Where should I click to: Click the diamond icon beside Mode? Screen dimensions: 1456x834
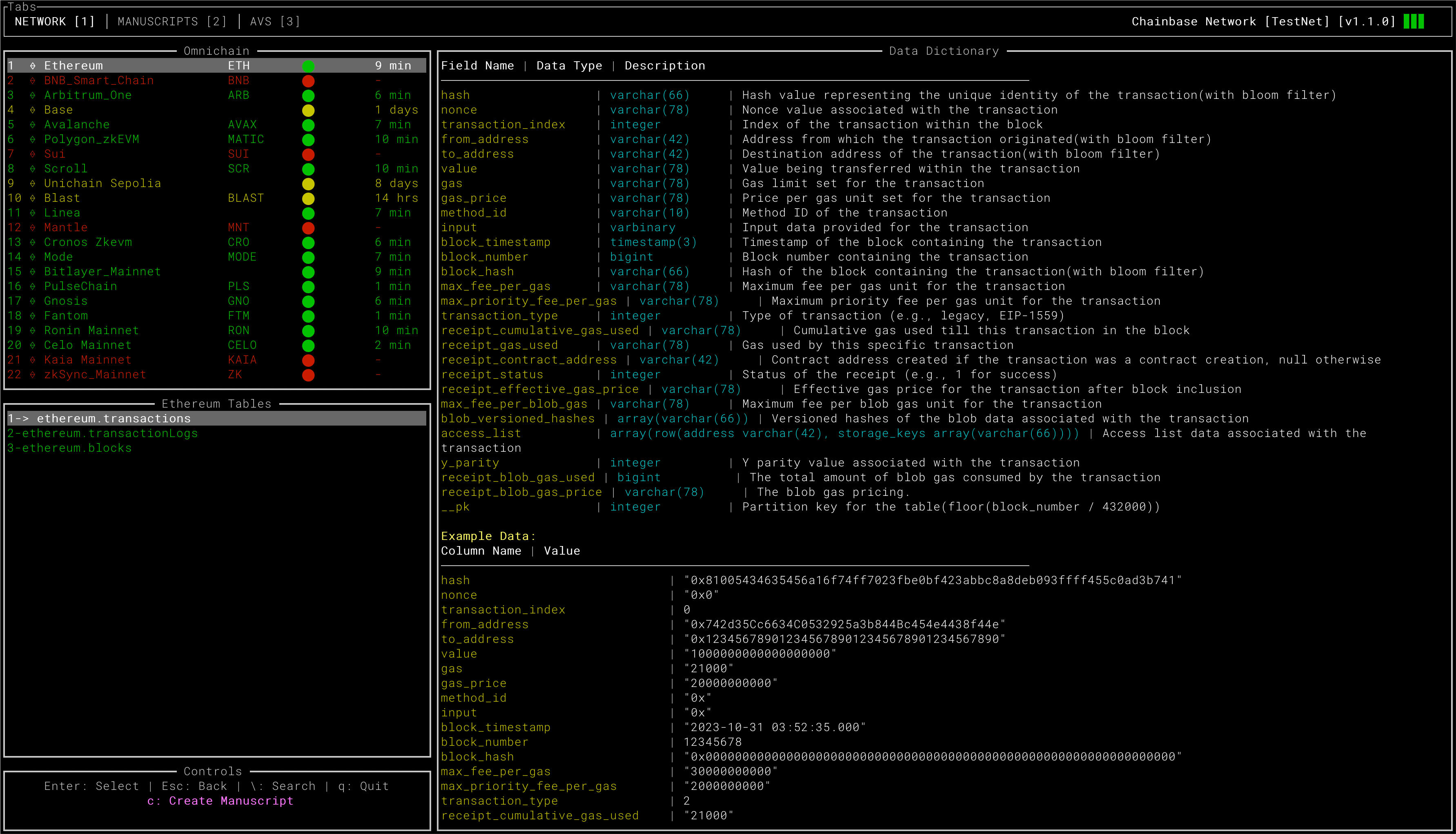click(33, 257)
